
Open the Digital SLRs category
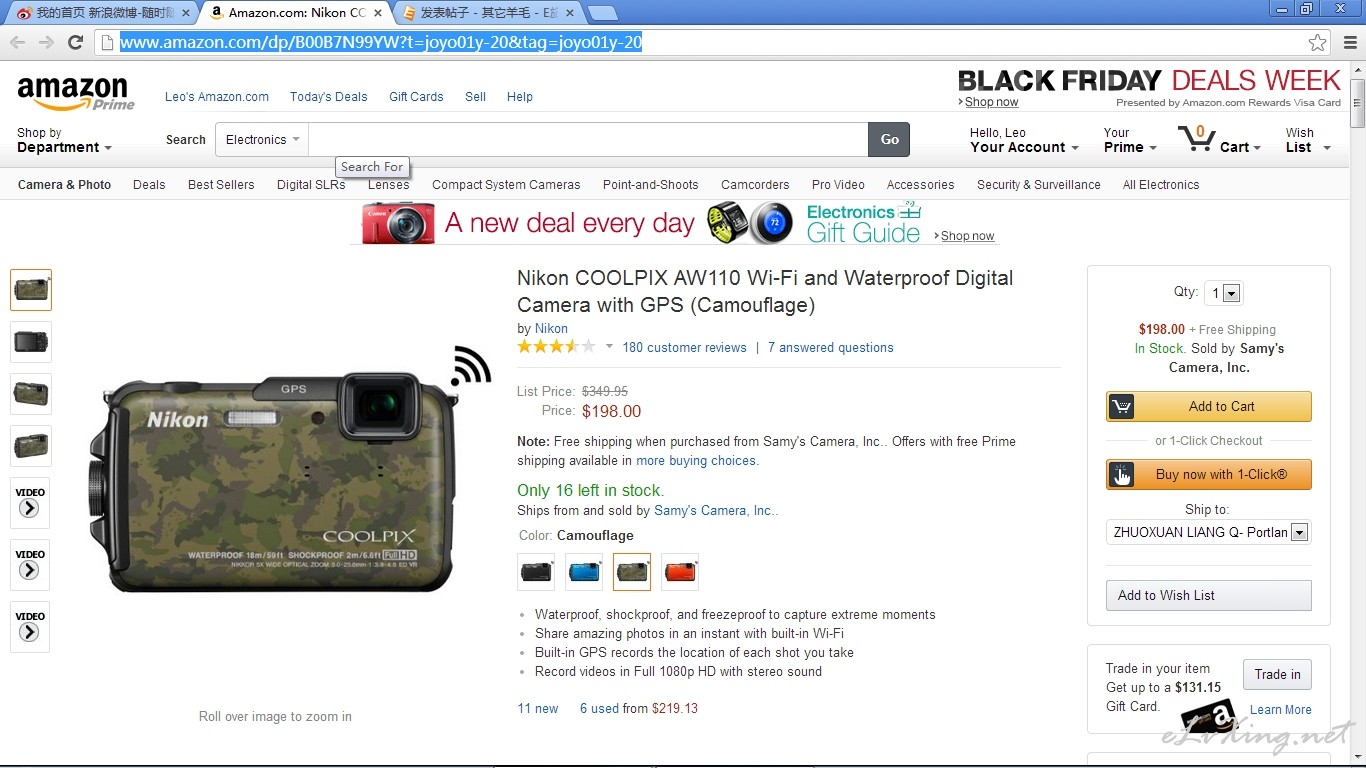tap(311, 185)
